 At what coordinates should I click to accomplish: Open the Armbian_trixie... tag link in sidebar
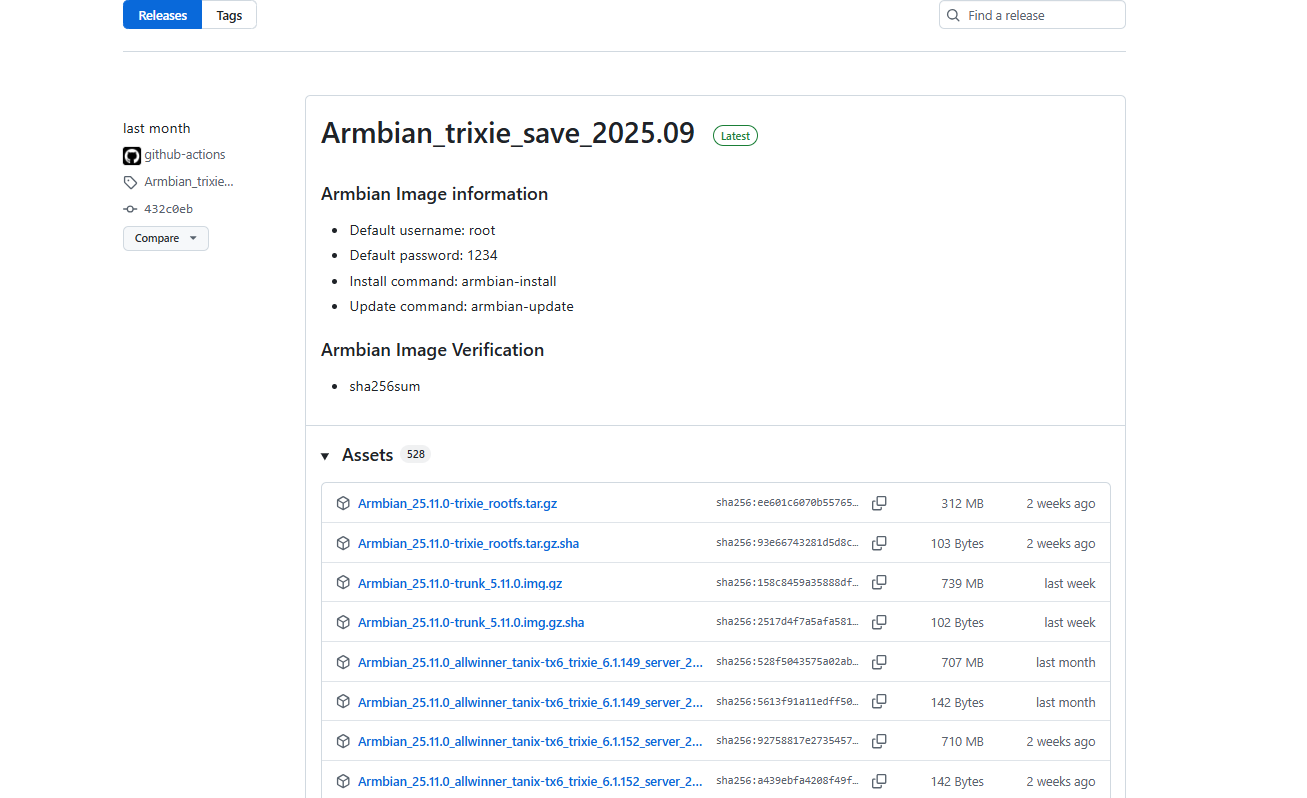(189, 182)
